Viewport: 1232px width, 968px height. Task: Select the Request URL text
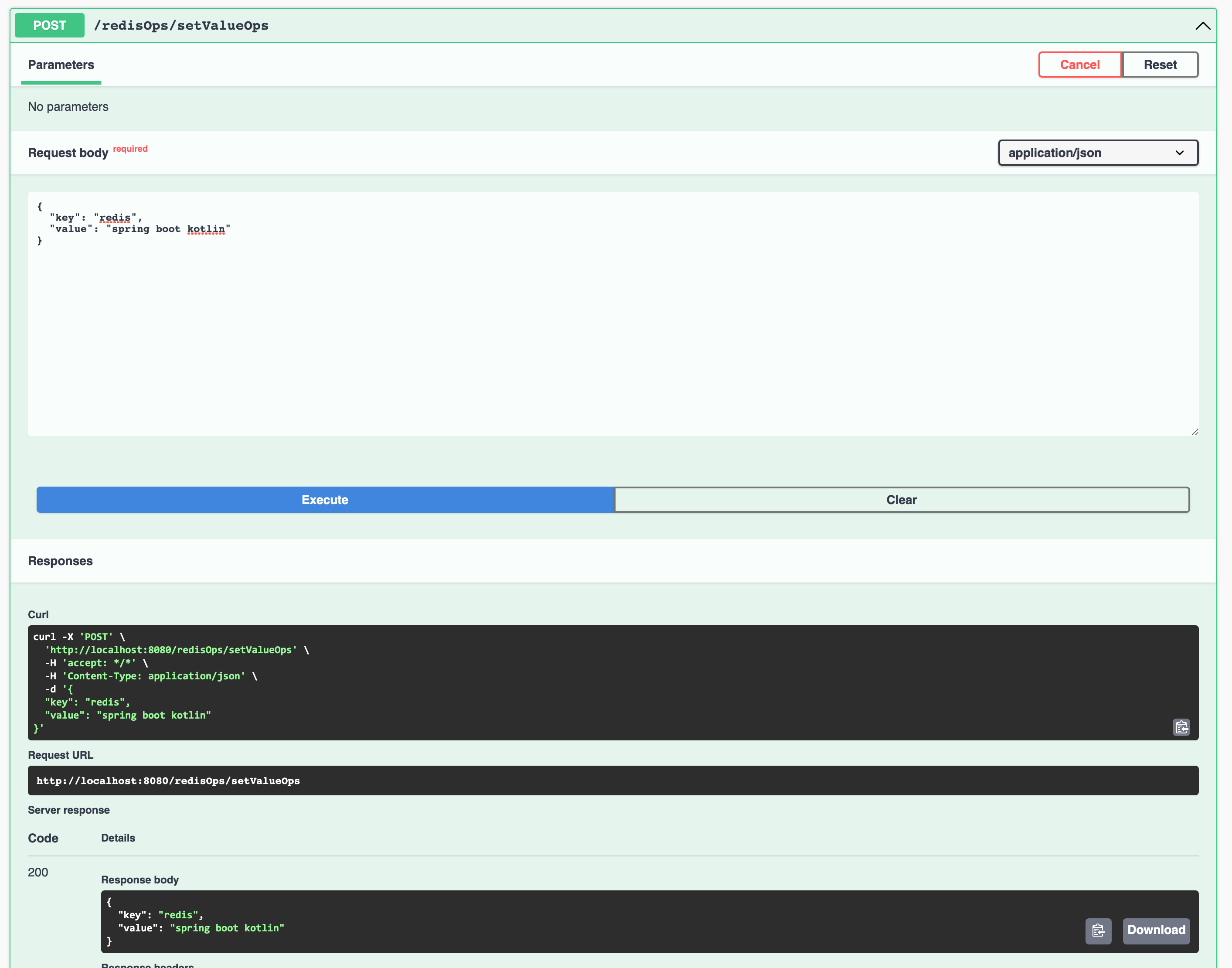168,781
